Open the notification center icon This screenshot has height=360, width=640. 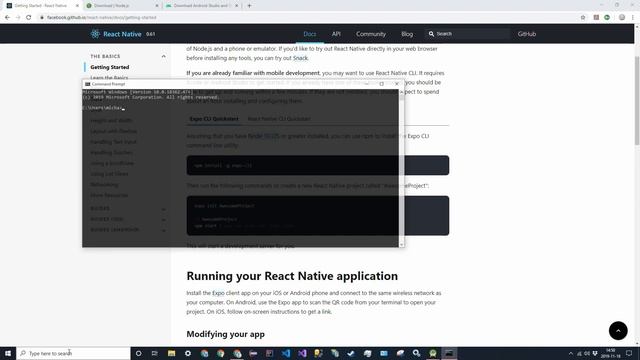click(x=629, y=353)
